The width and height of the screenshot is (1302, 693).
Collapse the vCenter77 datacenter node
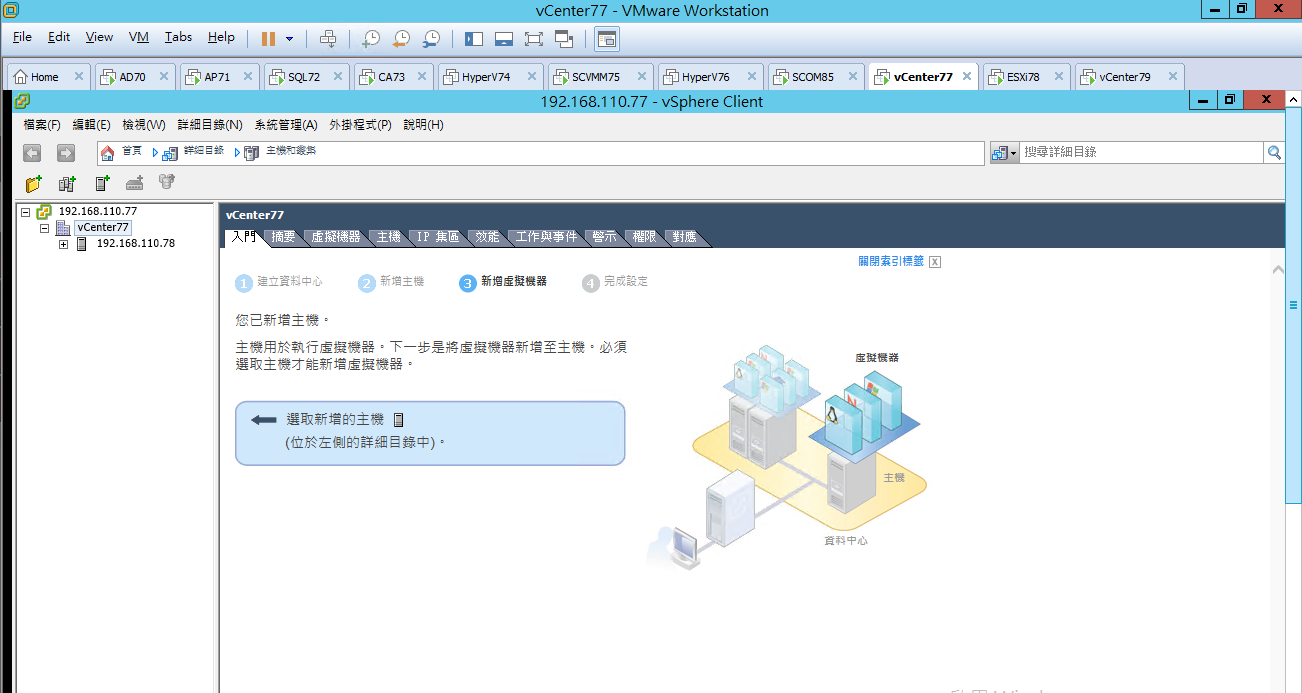[x=45, y=228]
